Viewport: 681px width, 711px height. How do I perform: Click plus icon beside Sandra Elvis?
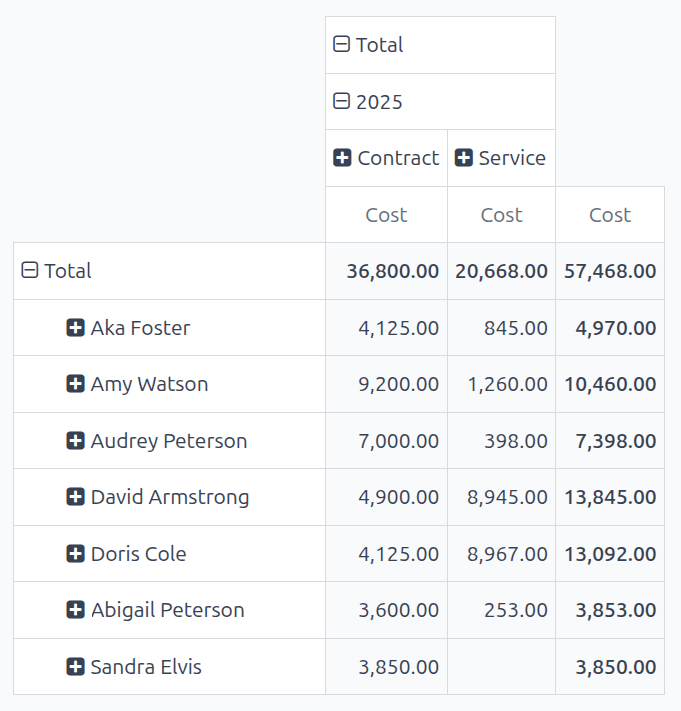pos(75,667)
